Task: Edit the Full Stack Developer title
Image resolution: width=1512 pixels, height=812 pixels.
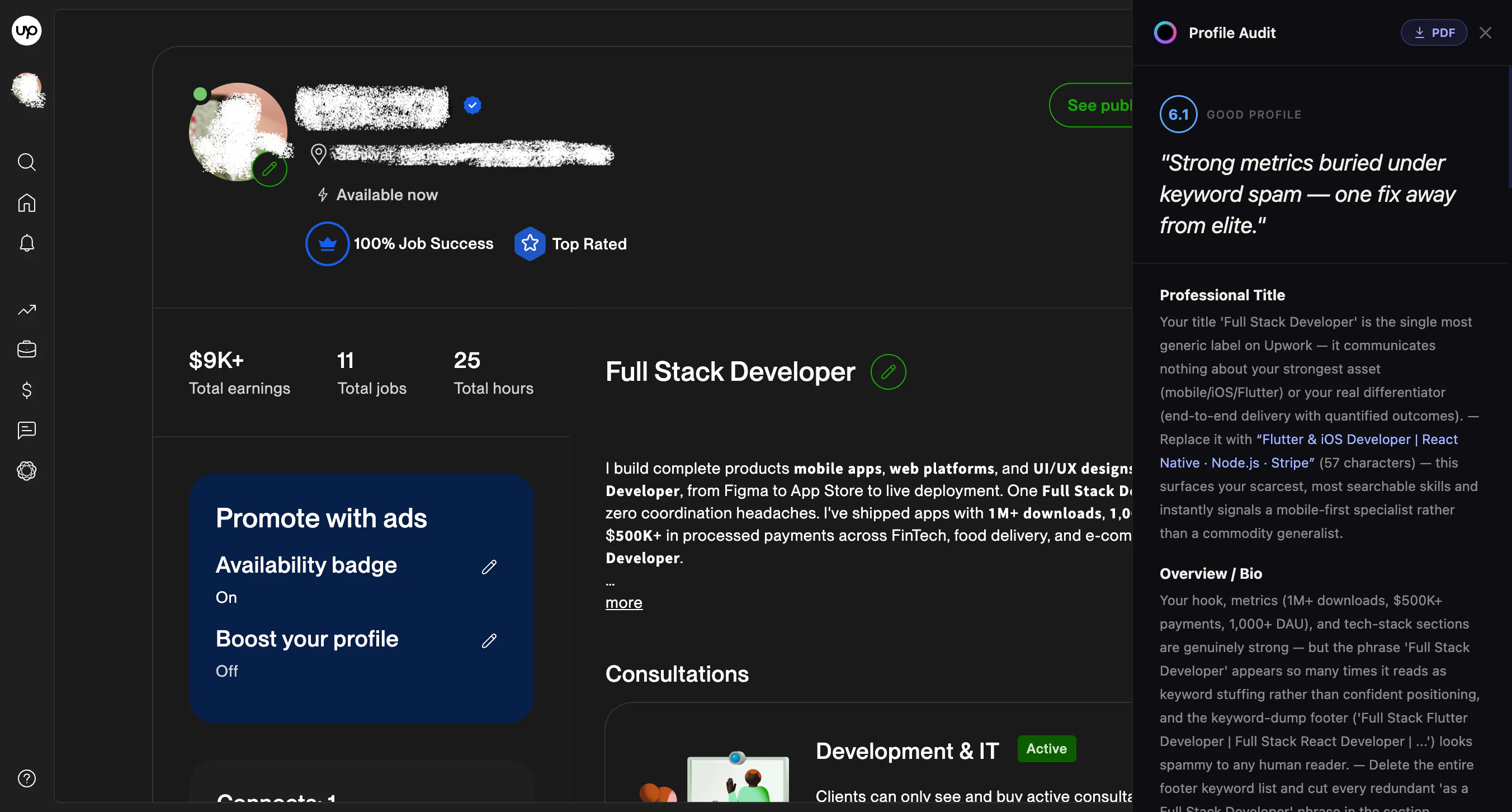Action: tap(888, 372)
